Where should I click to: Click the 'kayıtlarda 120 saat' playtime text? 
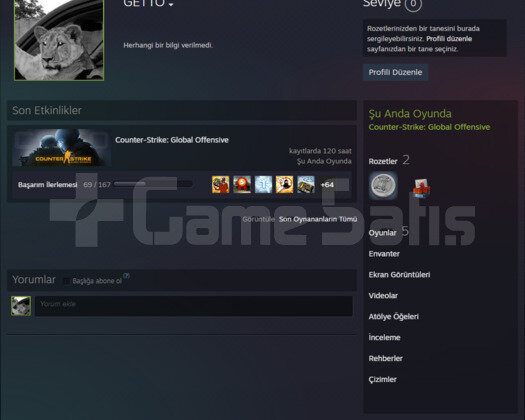pos(320,151)
